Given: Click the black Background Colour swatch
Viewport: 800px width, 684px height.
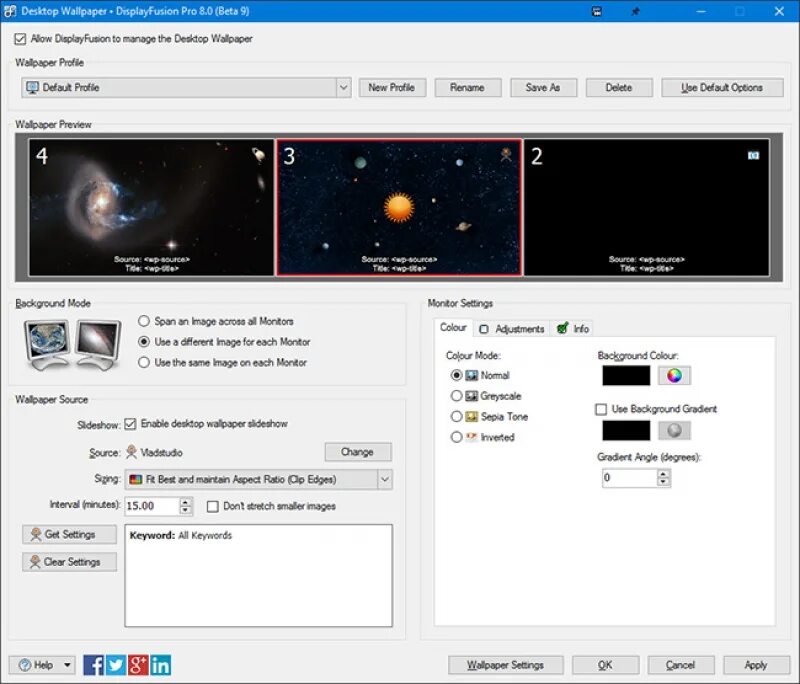Looking at the screenshot, I should (626, 375).
